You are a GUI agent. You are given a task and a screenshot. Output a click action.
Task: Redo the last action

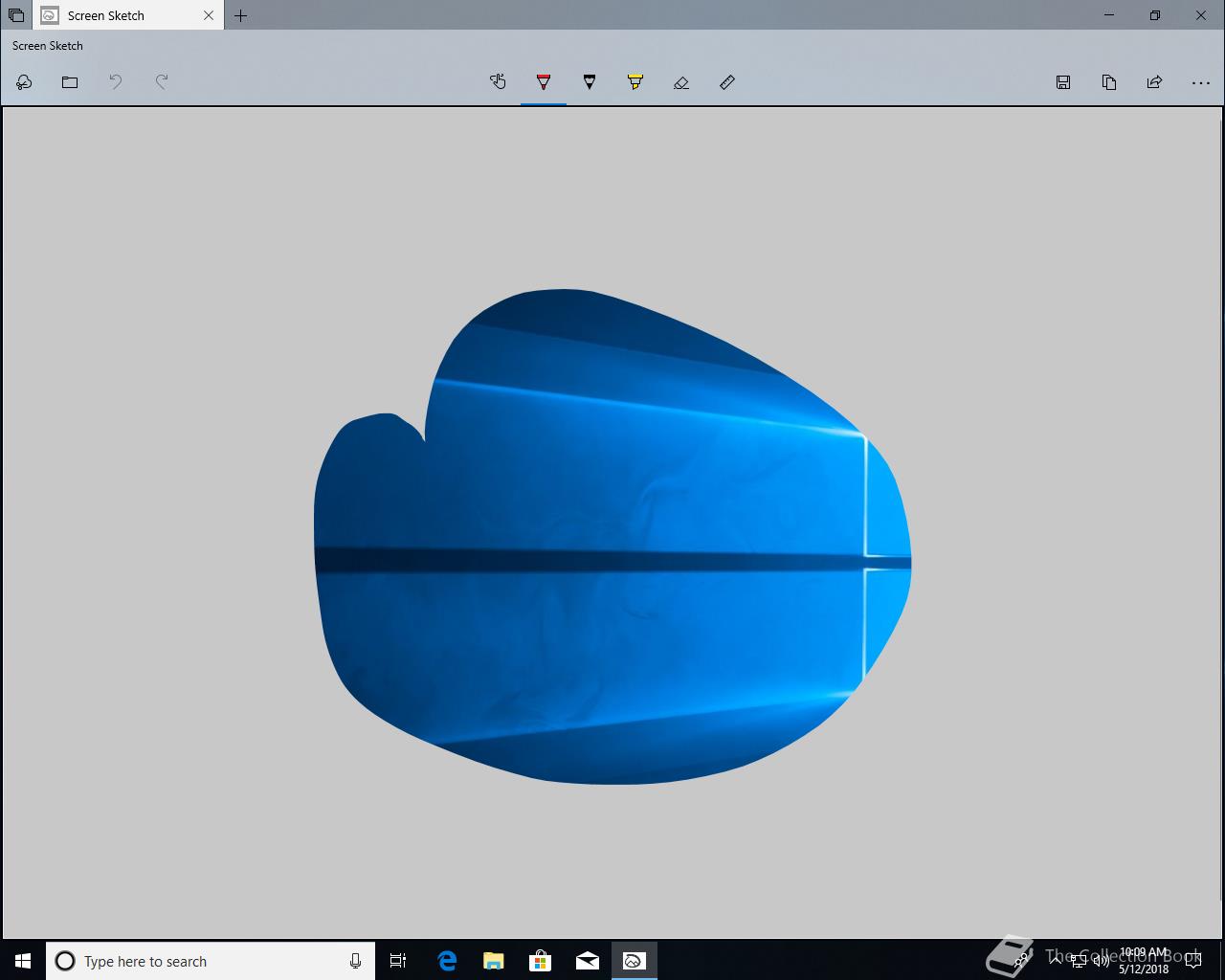(x=162, y=82)
